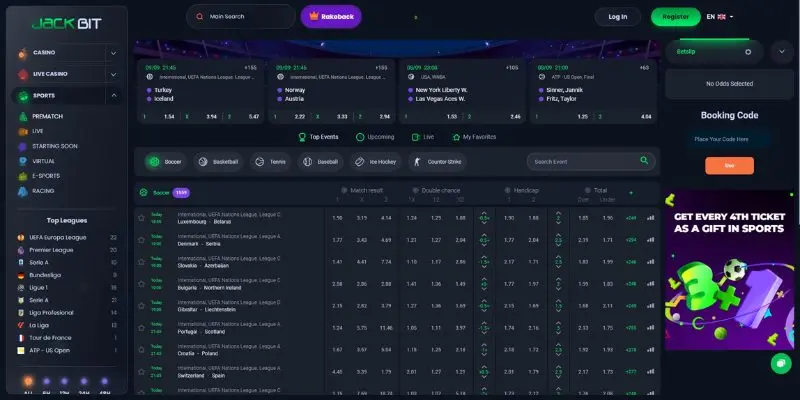Expand the Casino menu chevron

[115, 51]
